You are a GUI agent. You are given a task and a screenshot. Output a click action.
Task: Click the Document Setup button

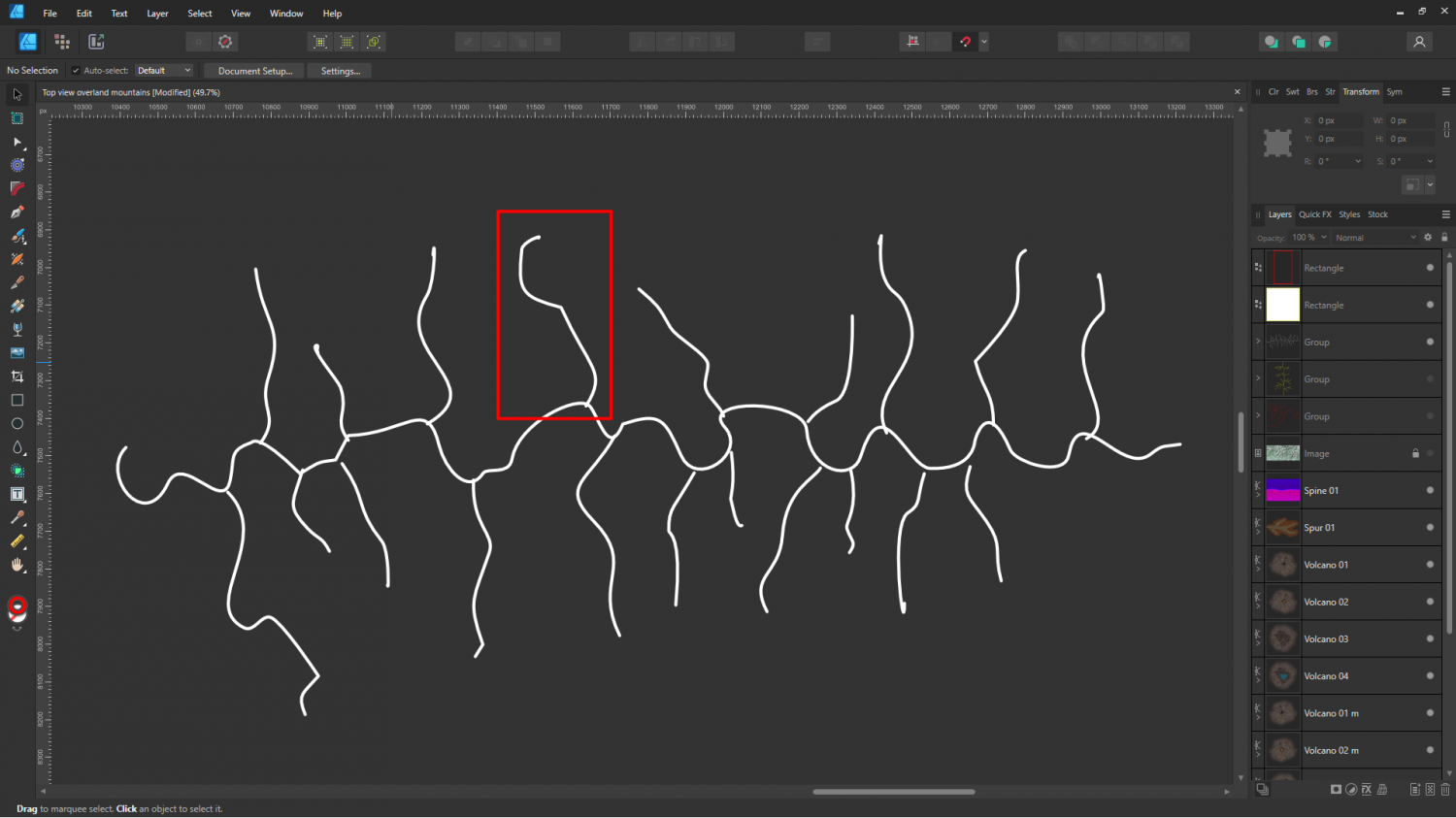pyautogui.click(x=254, y=71)
